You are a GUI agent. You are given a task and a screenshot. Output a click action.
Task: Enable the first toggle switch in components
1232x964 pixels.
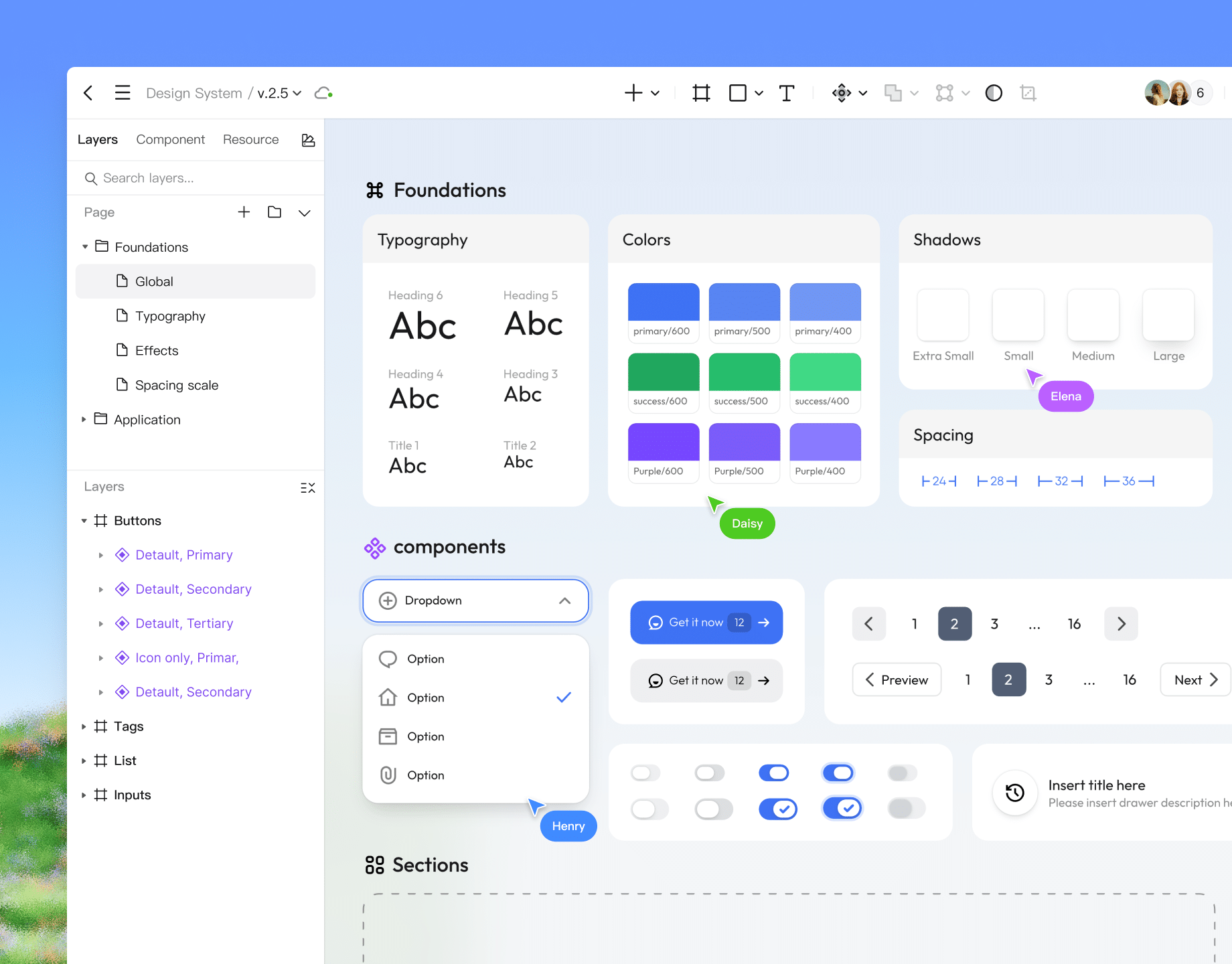[645, 773]
